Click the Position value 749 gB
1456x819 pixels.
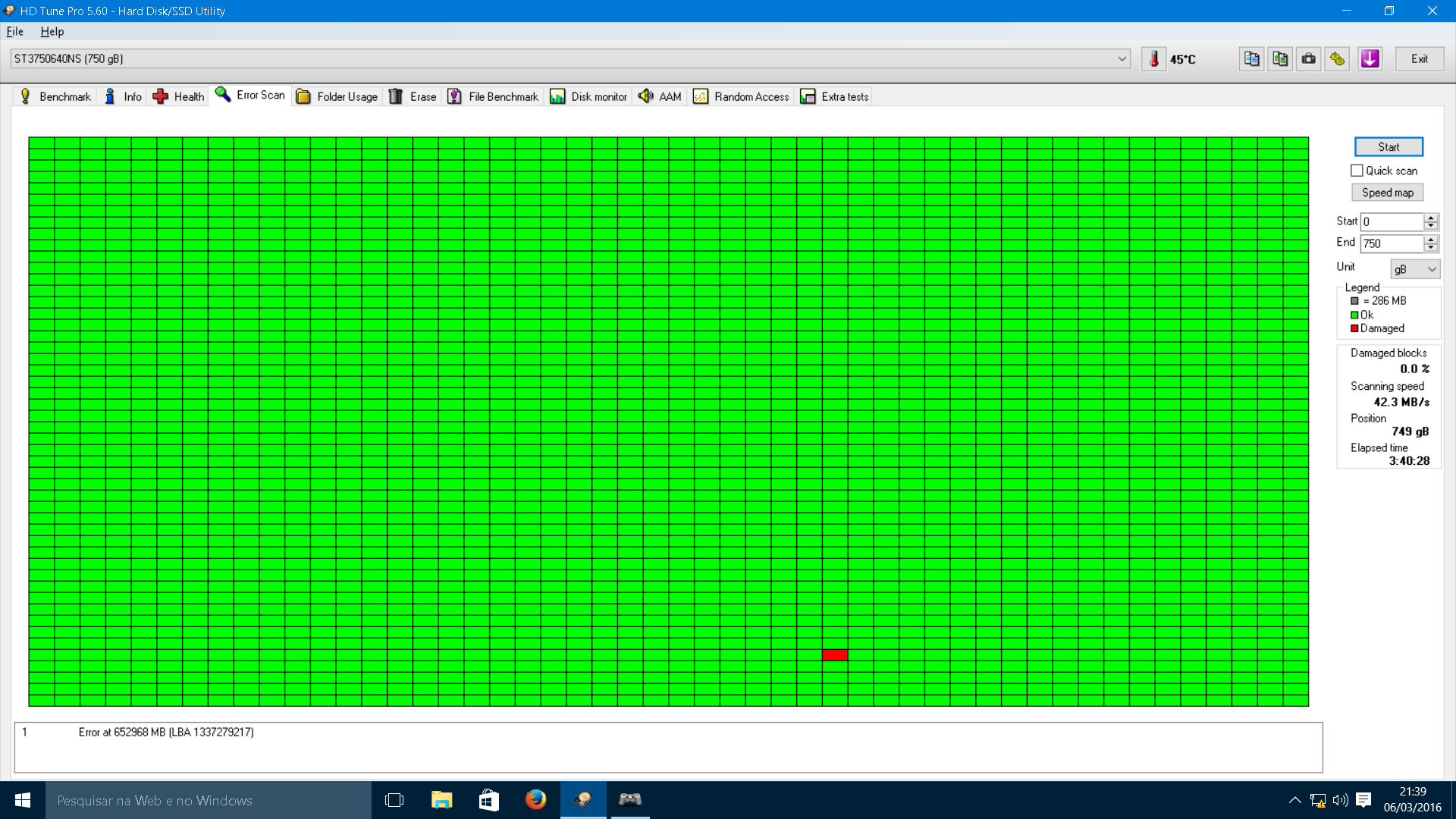tap(1410, 431)
